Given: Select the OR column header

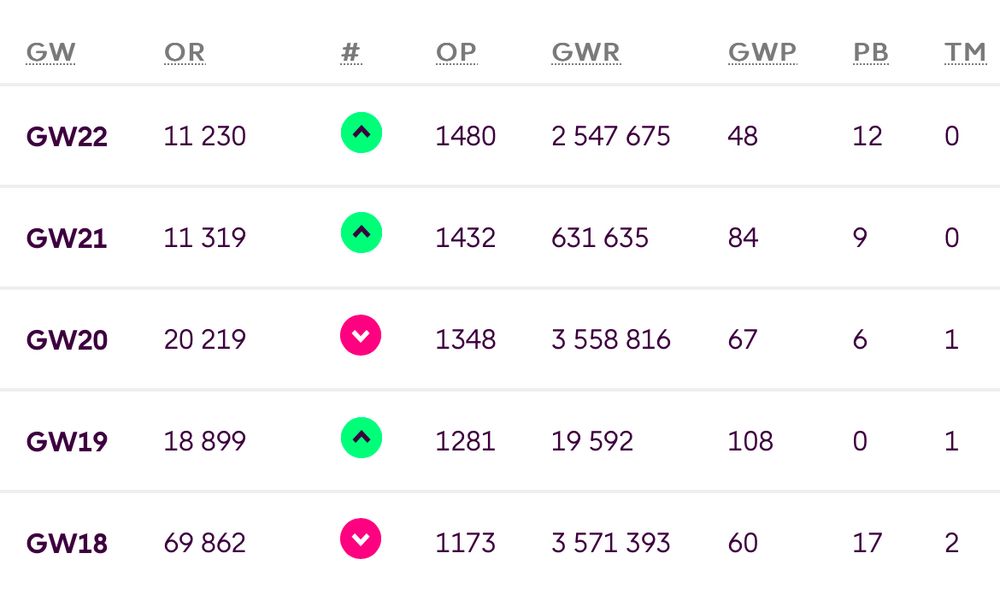Looking at the screenshot, I should (184, 52).
